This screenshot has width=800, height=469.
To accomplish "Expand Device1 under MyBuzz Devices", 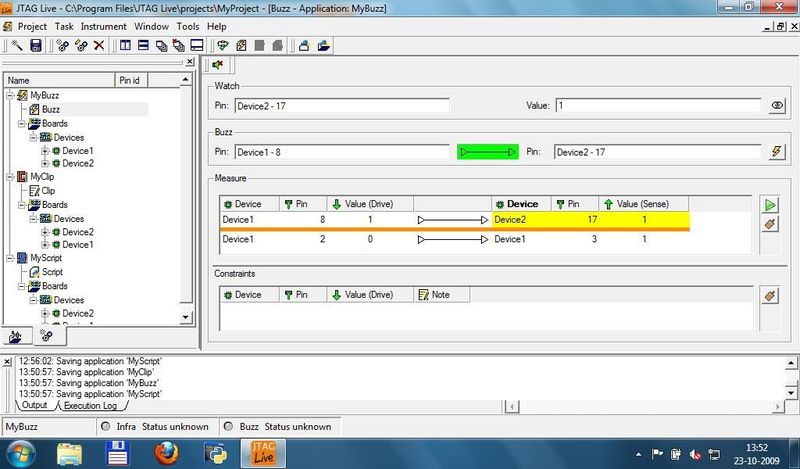I will click(x=45, y=151).
